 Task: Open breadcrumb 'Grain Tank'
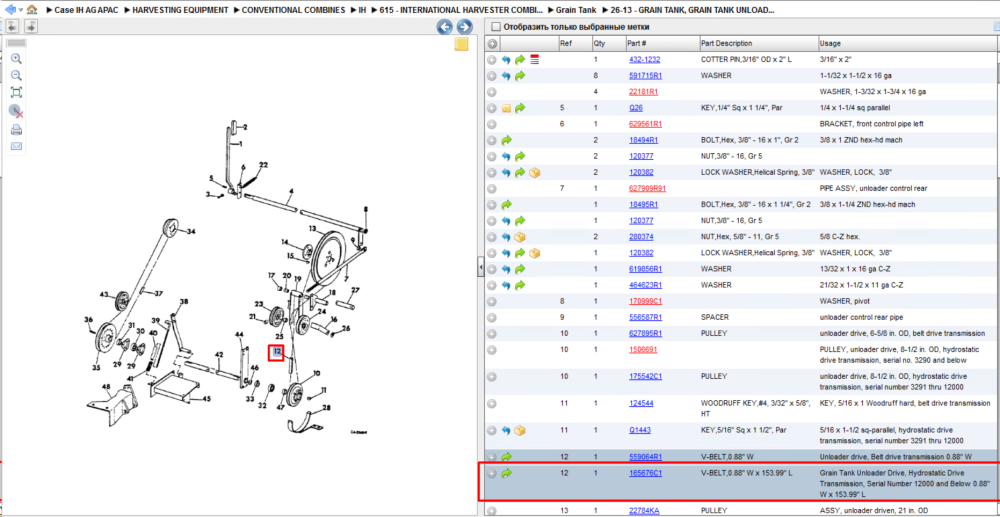(578, 10)
